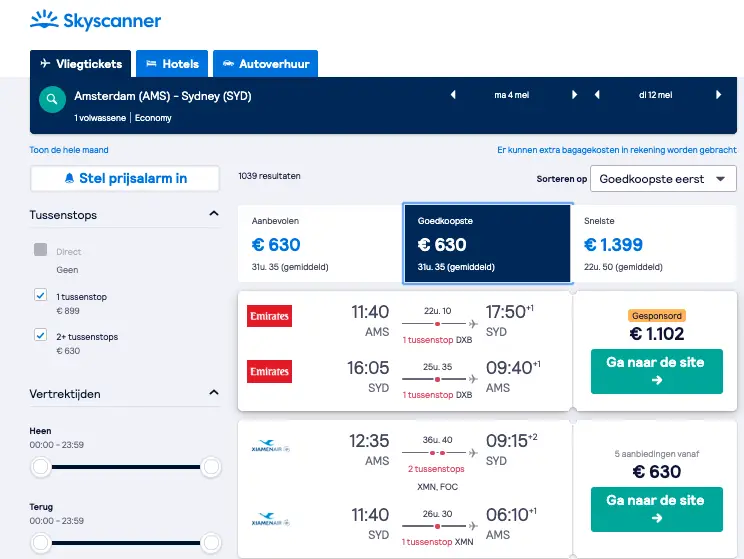Screen dimensions: 744x559
Task: Uncheck the 2+ tussenstops checkbox
Action: (40, 335)
